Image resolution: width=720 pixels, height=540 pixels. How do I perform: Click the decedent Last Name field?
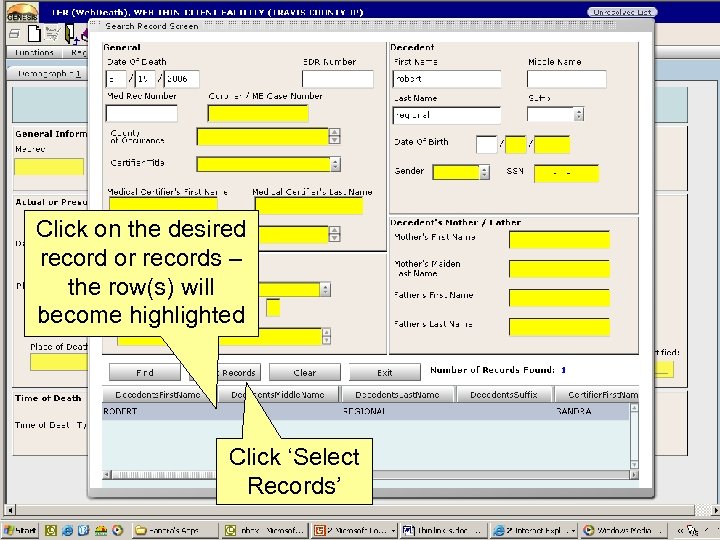[447, 115]
